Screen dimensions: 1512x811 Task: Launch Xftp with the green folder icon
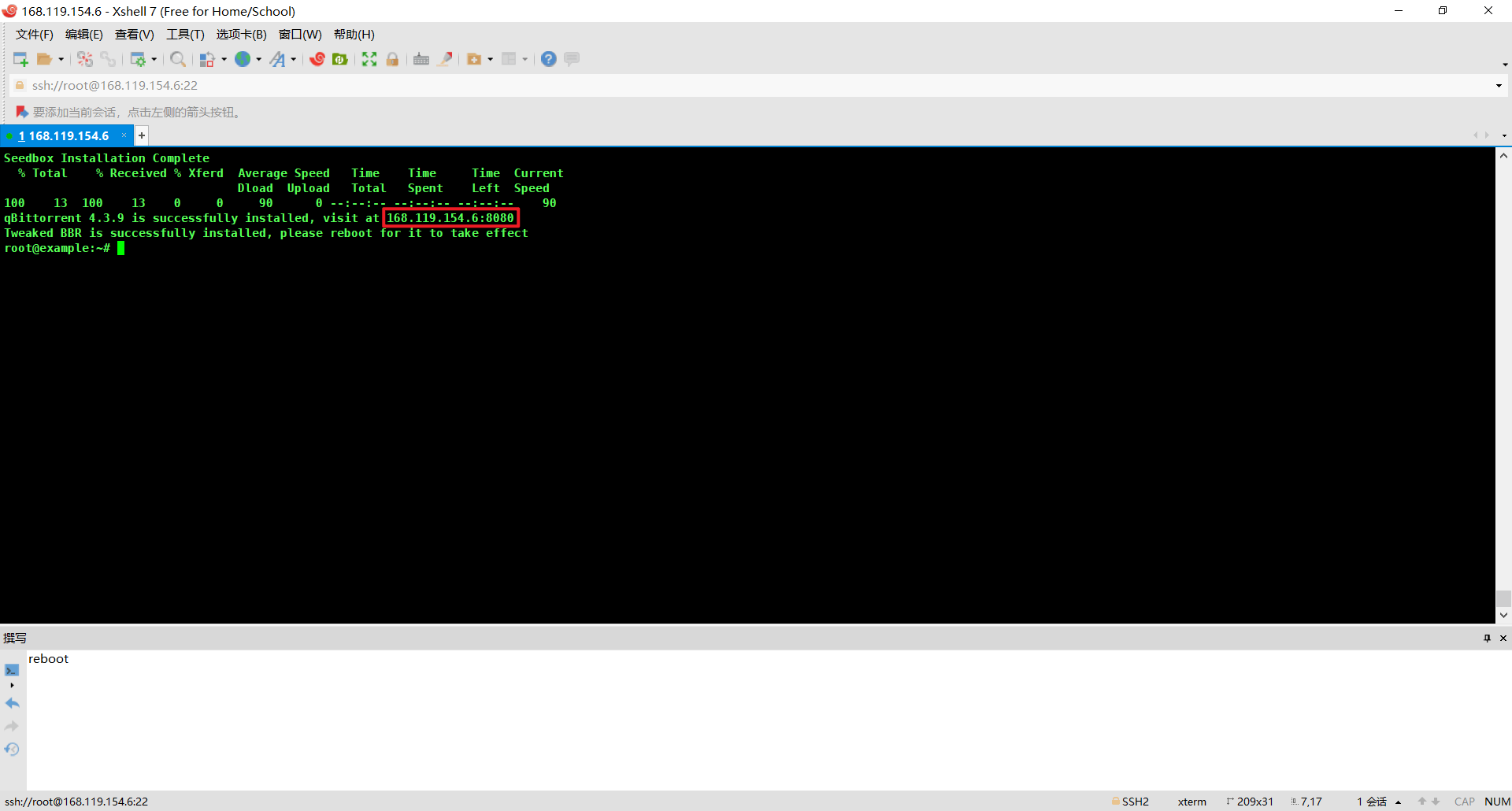click(x=340, y=59)
